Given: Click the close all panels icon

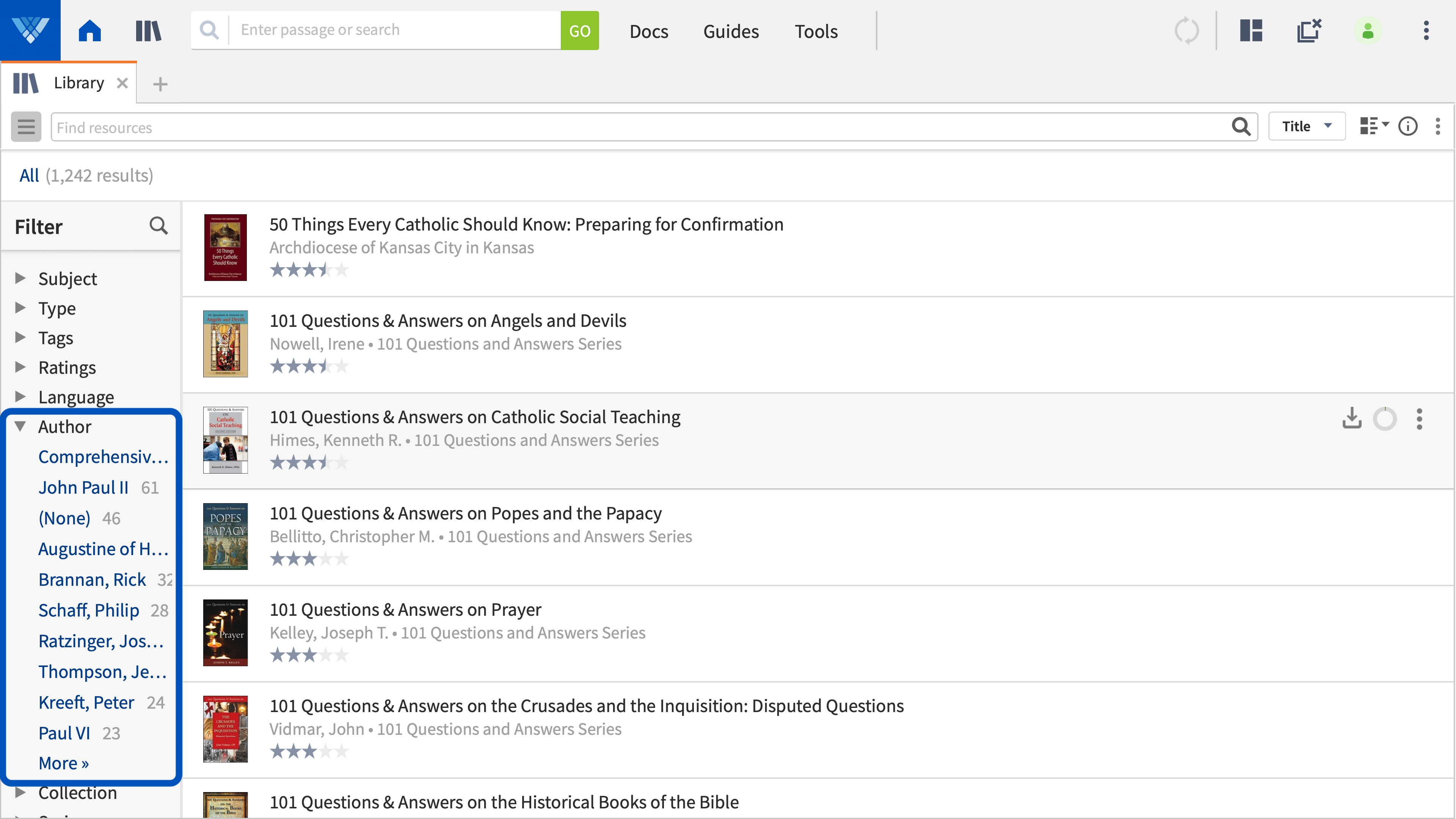Looking at the screenshot, I should [1309, 30].
